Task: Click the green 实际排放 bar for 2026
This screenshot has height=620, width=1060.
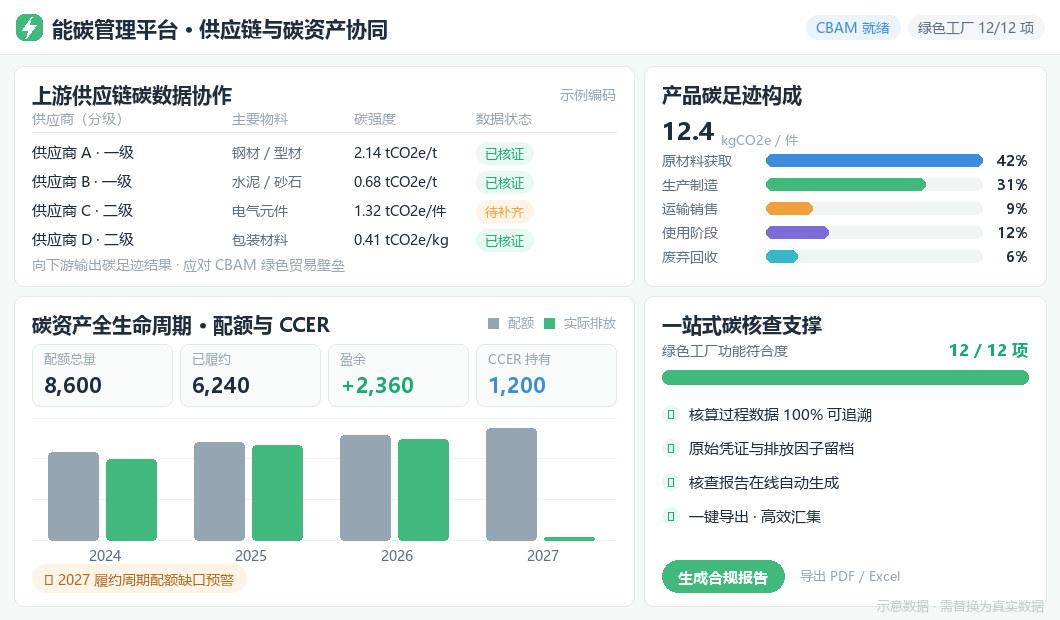Action: pyautogui.click(x=424, y=490)
